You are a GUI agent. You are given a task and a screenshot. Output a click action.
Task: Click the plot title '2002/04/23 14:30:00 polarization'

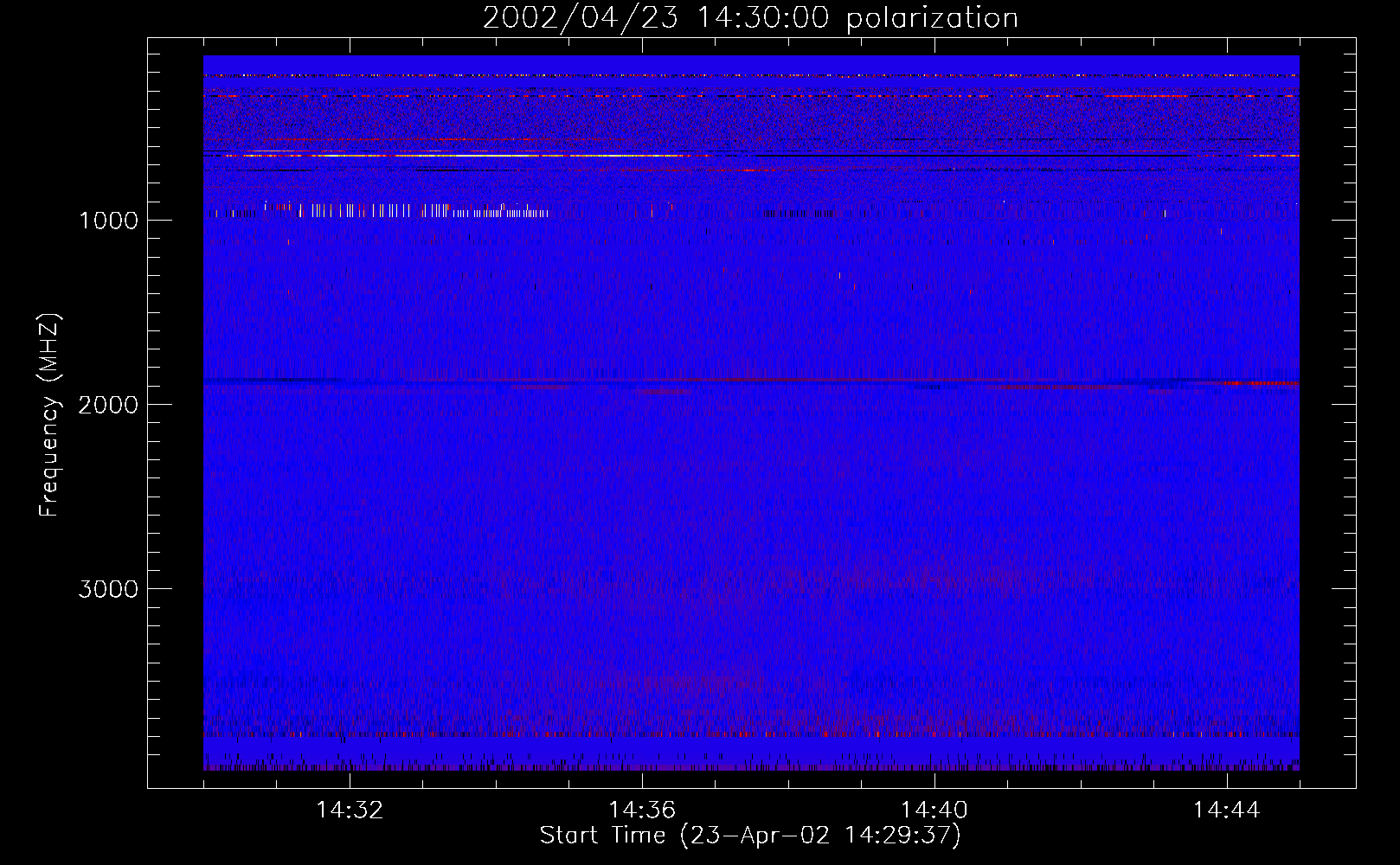pyautogui.click(x=750, y=18)
